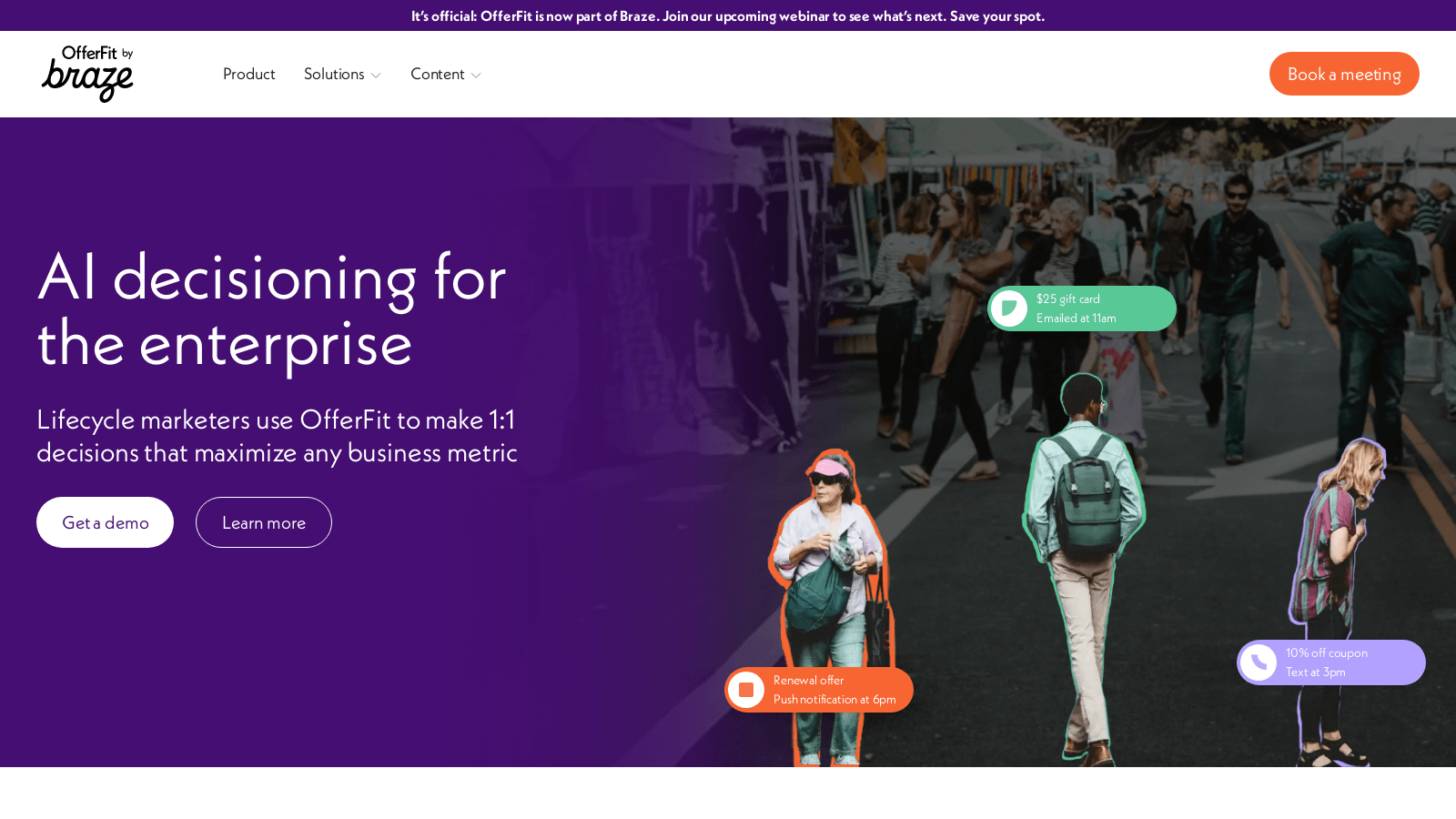Click the Learn more button
This screenshot has height=819, width=1456.
(264, 522)
